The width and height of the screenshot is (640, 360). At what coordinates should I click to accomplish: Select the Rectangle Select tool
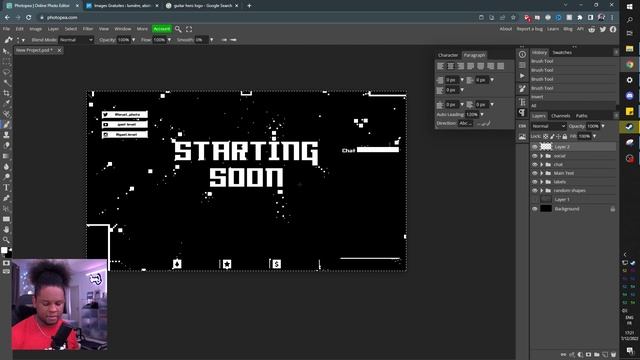(6, 62)
